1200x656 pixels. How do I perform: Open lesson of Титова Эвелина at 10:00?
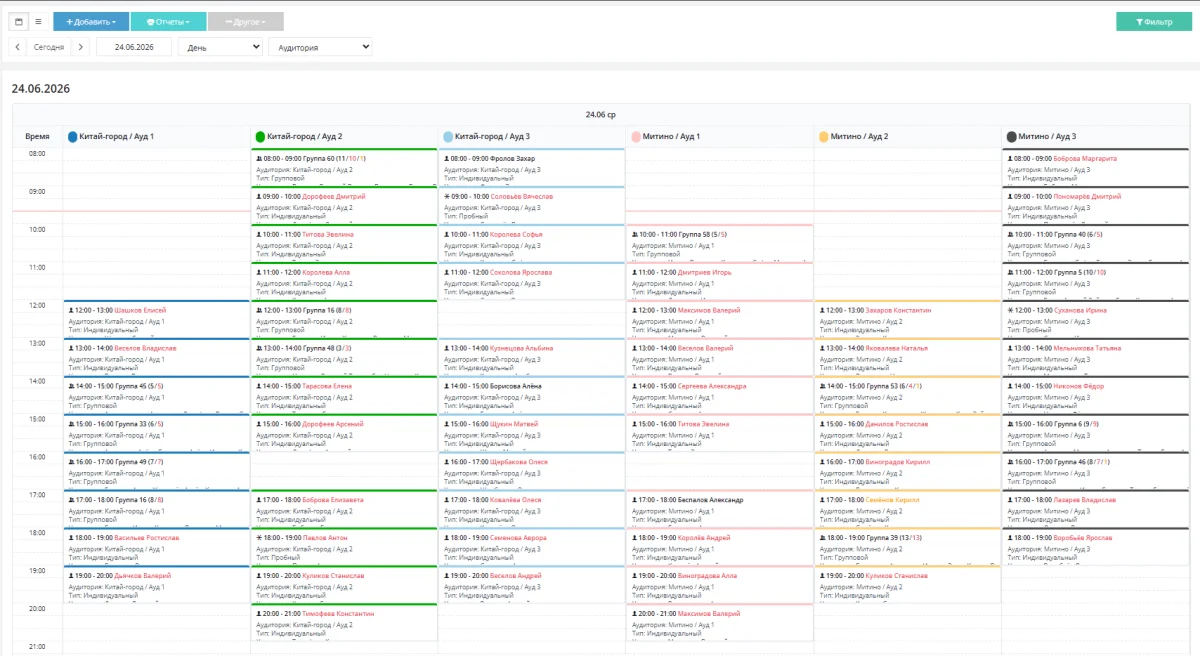(x=344, y=243)
